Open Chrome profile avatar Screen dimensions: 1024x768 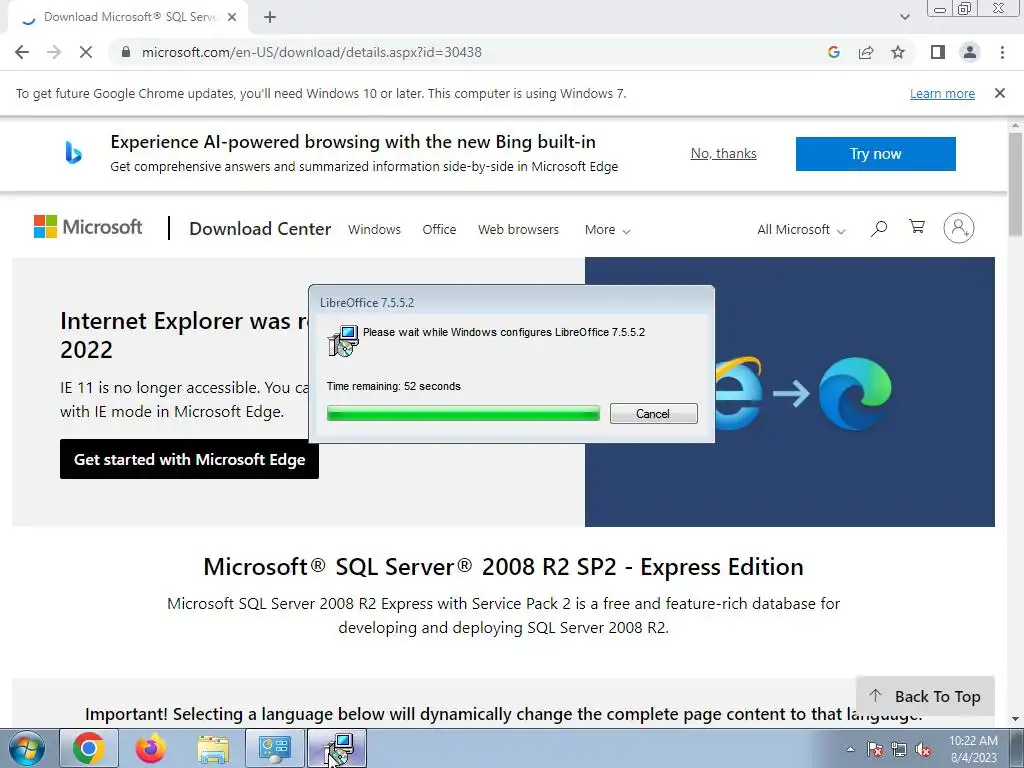pos(970,52)
